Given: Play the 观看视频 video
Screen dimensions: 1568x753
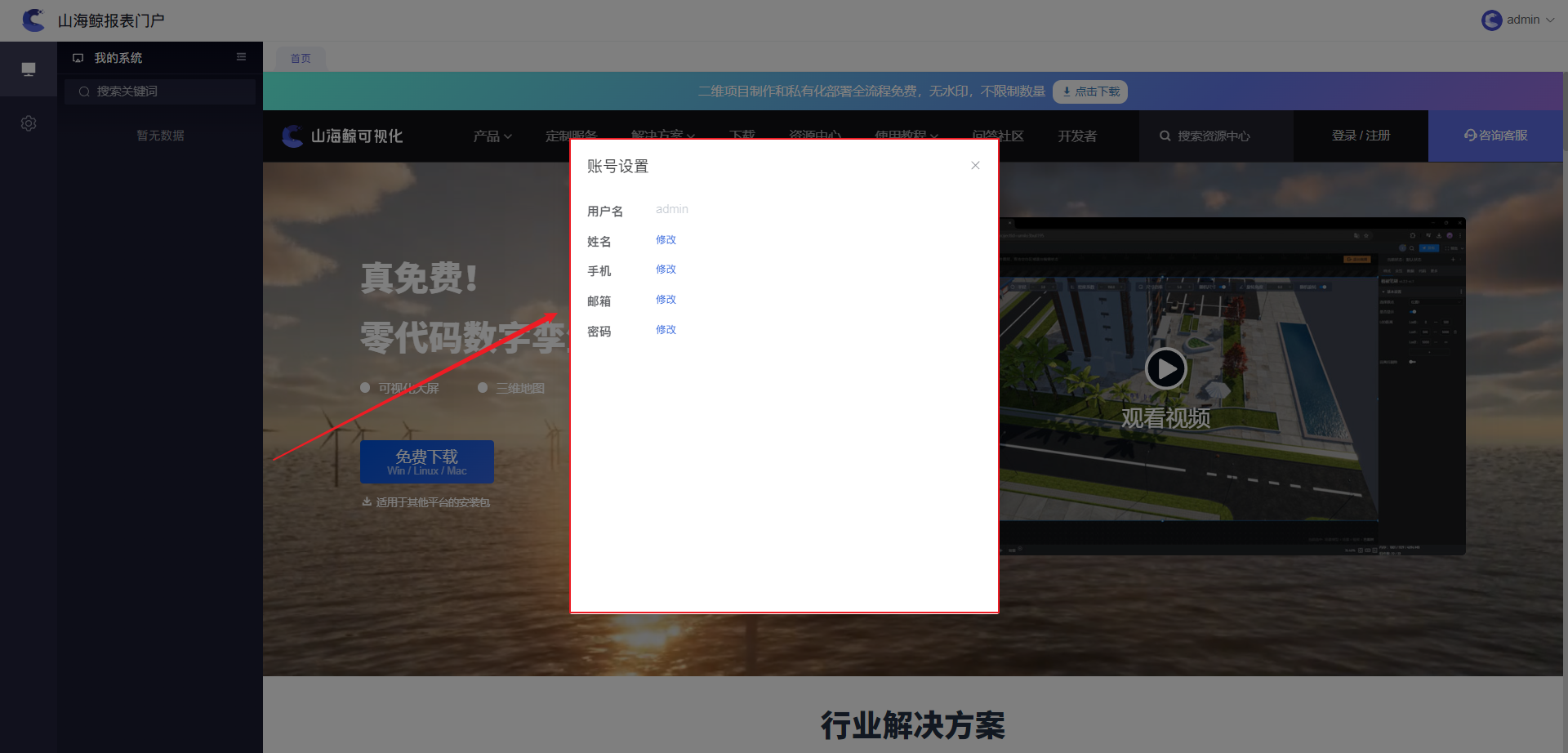Looking at the screenshot, I should 1165,369.
